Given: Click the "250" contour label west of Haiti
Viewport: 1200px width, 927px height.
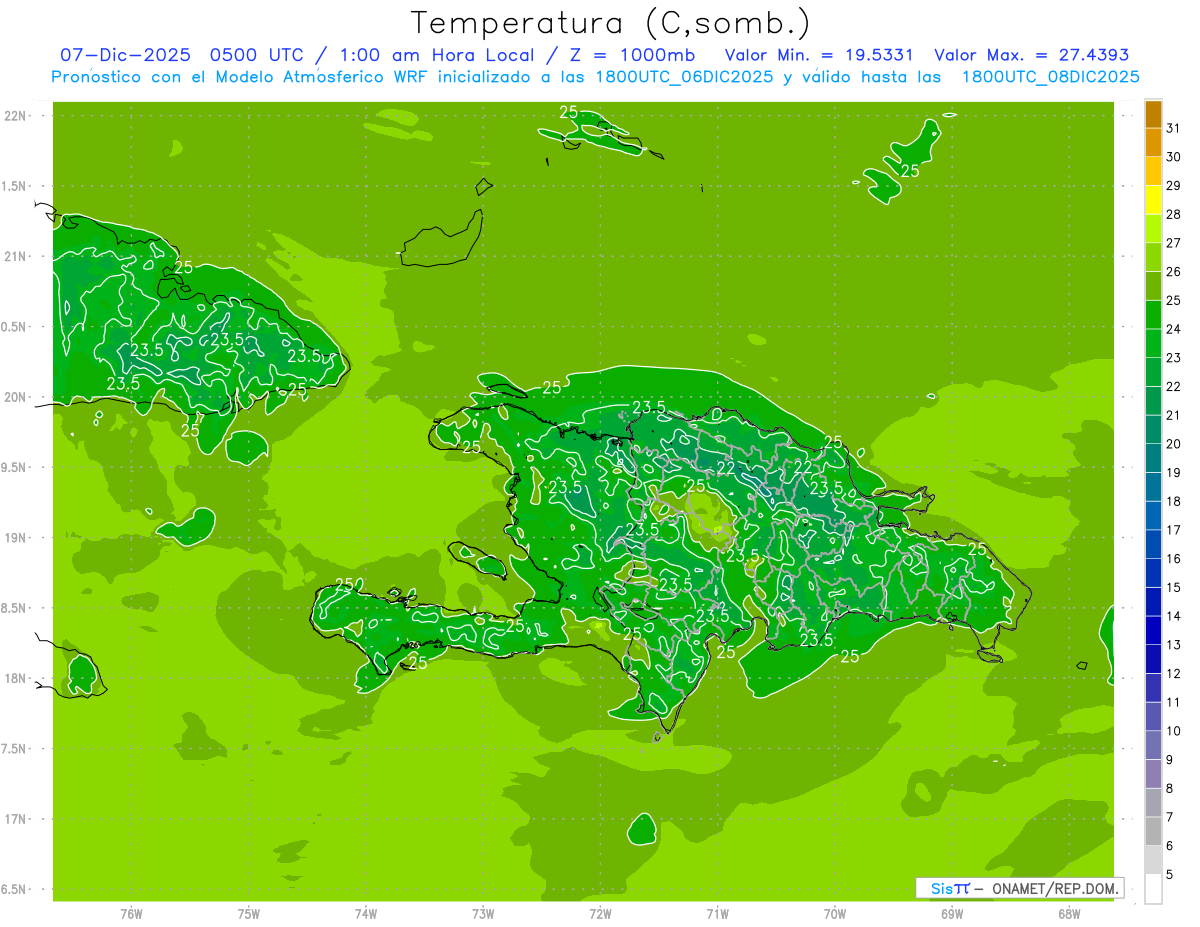Looking at the screenshot, I should coord(349,585).
